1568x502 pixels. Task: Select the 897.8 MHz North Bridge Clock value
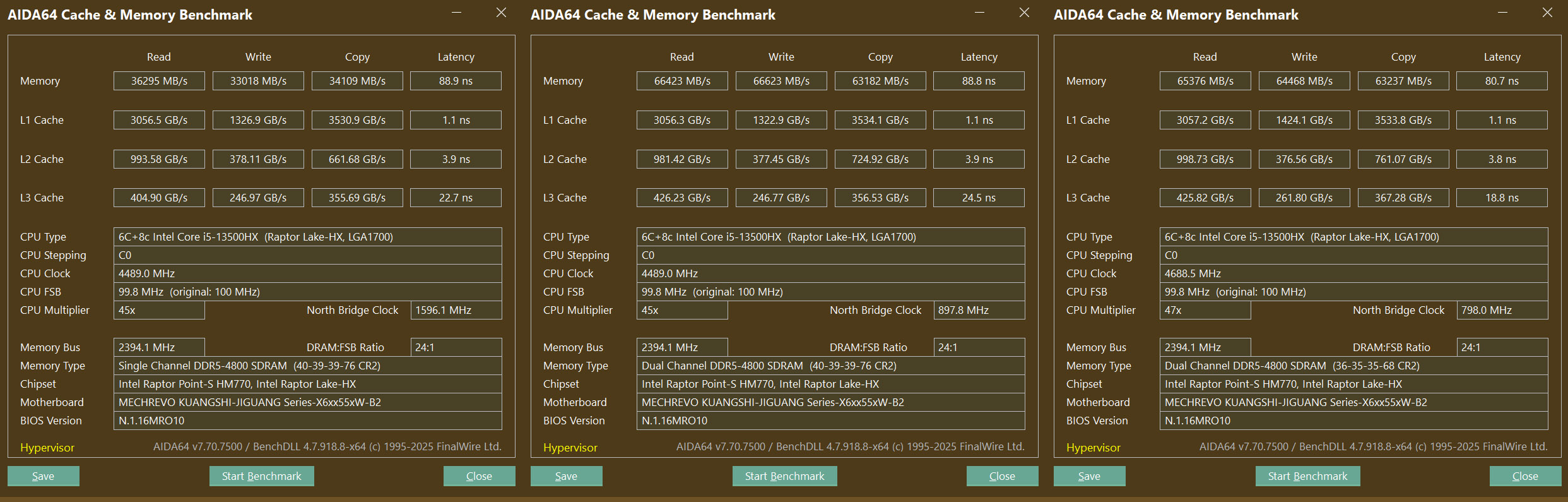pyautogui.click(x=979, y=310)
